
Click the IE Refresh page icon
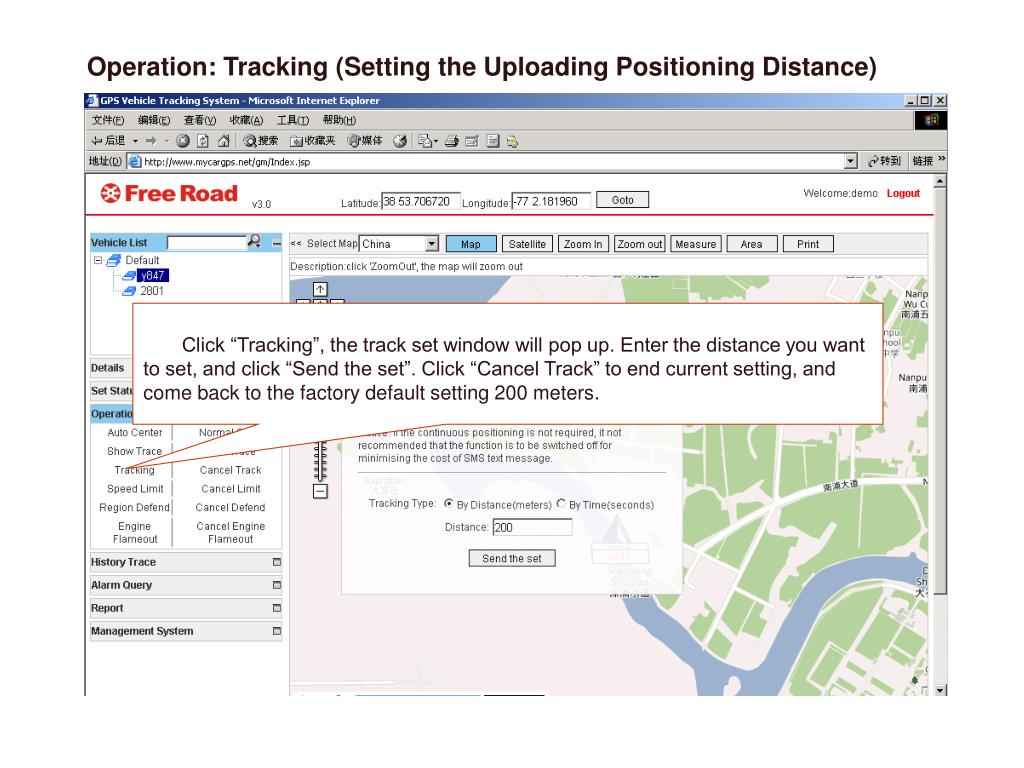click(203, 140)
